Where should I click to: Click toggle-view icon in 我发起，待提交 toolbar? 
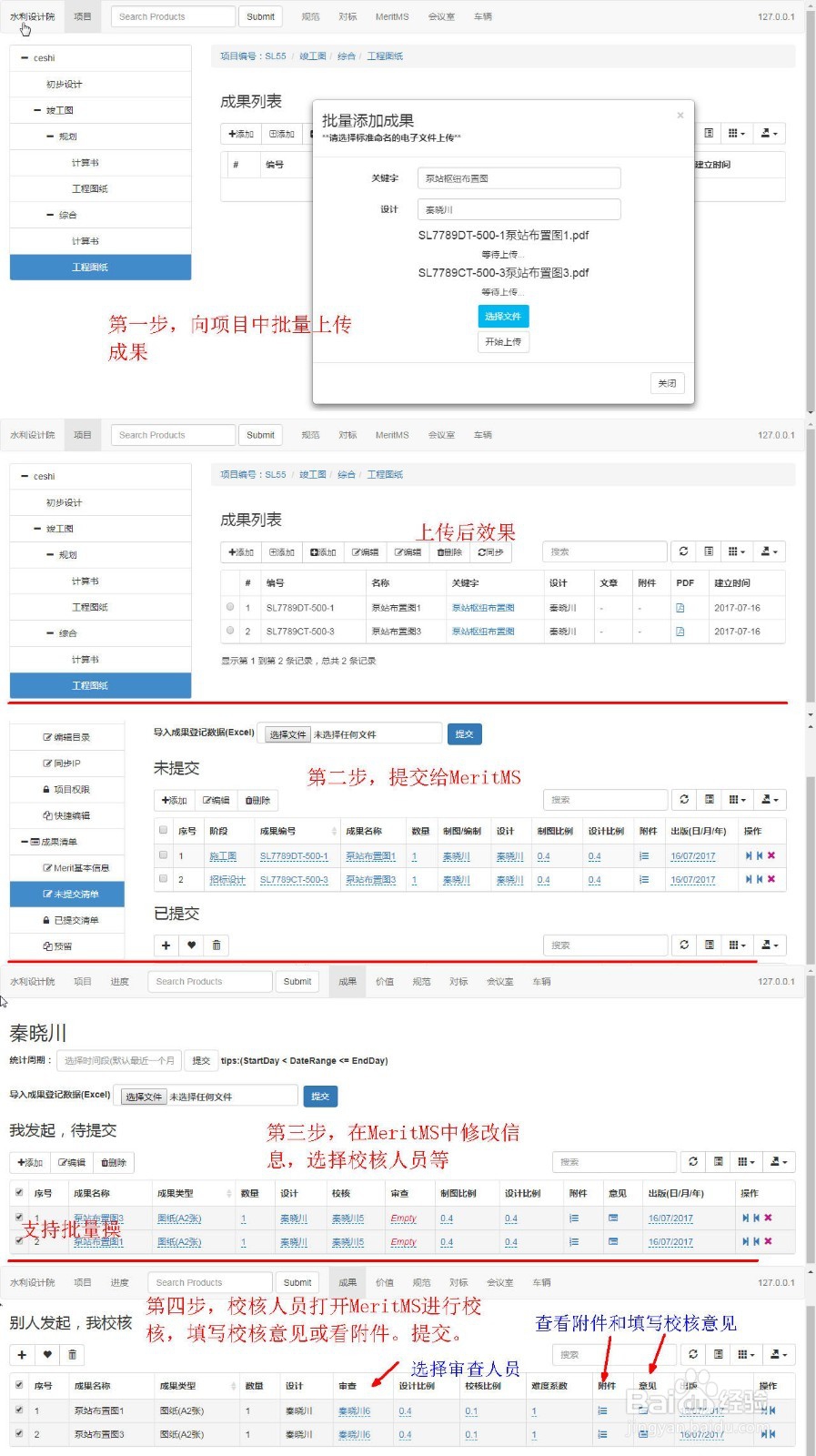[x=719, y=1162]
